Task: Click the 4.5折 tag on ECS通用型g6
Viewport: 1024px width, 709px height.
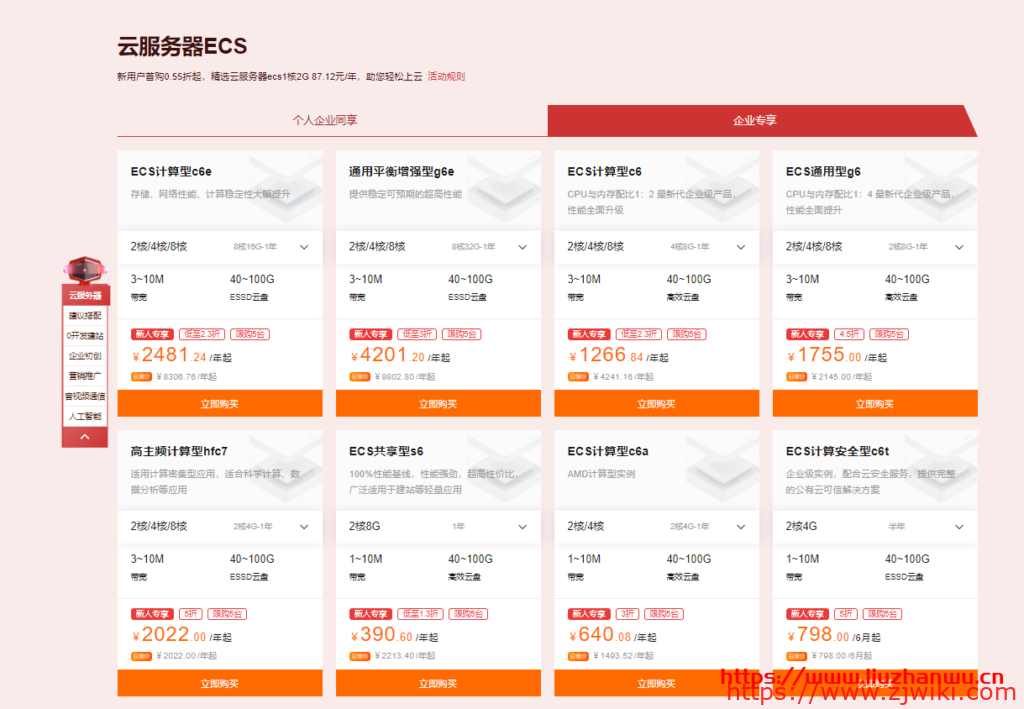Action: click(x=850, y=334)
